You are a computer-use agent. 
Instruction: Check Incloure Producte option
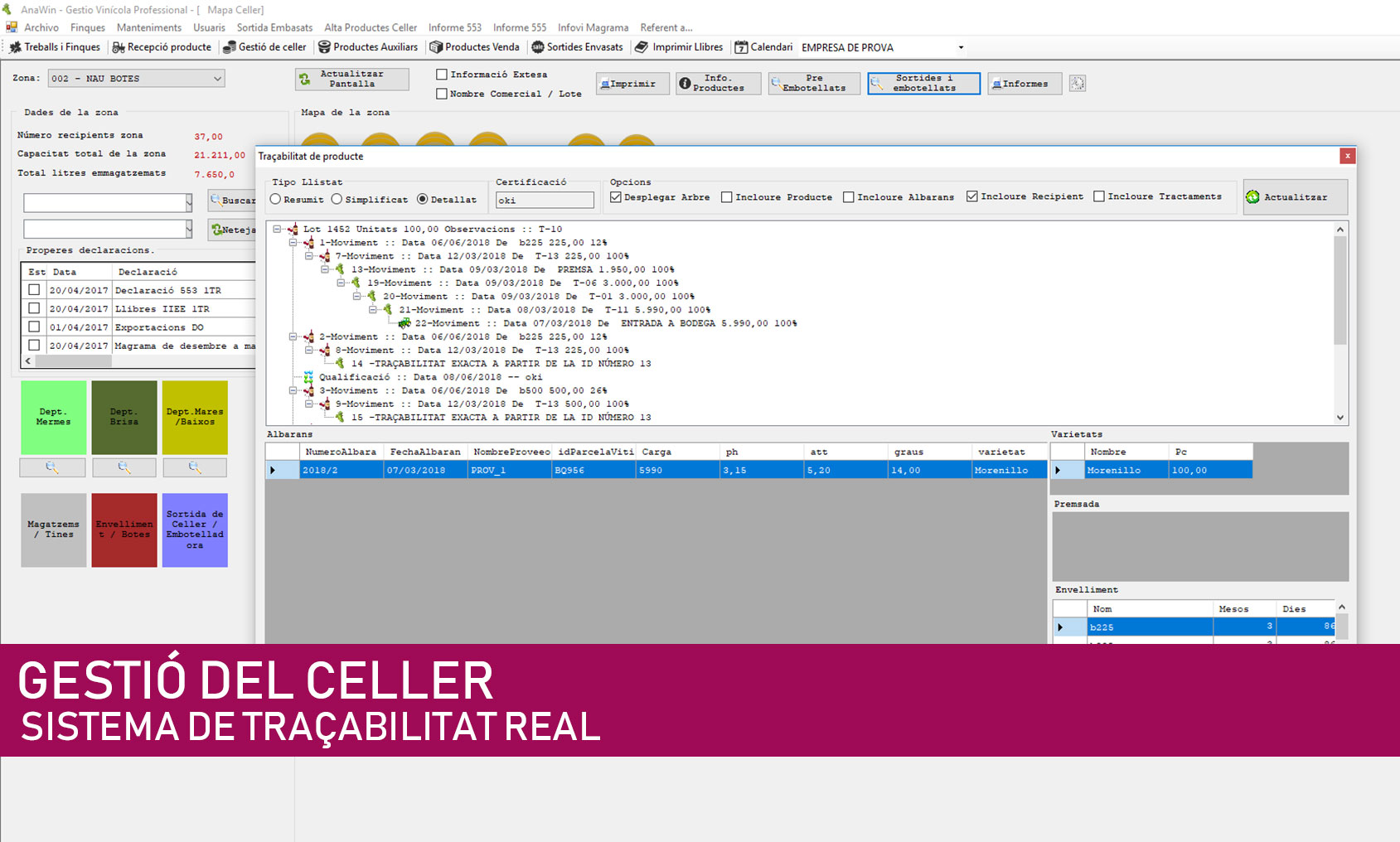pos(727,197)
